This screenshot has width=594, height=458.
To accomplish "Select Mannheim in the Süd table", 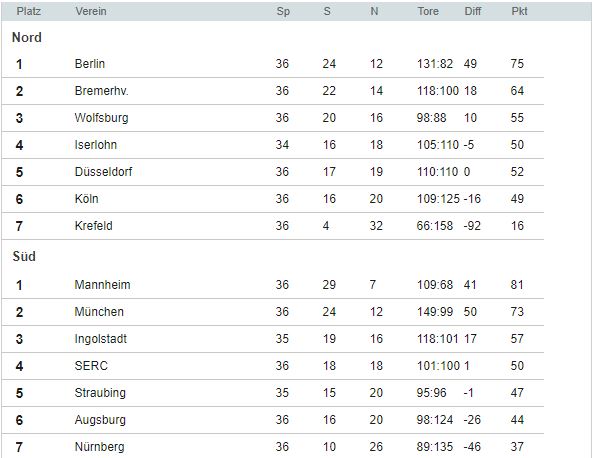I will point(102,284).
